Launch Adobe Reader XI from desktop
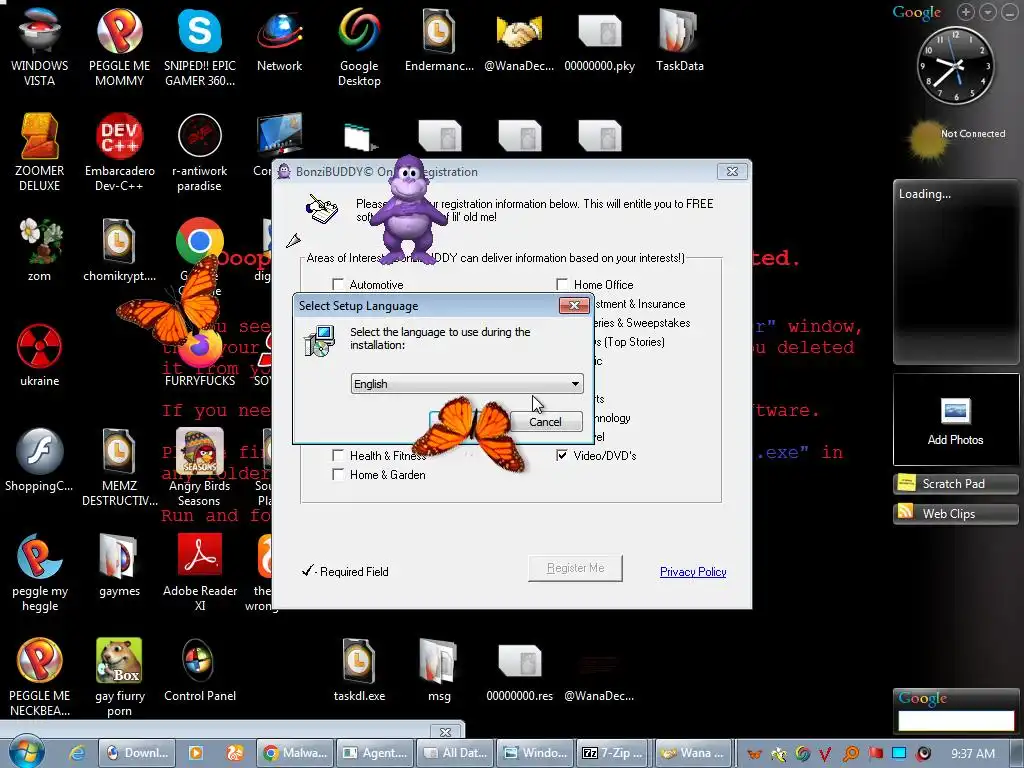This screenshot has width=1024, height=768. pyautogui.click(x=200, y=572)
